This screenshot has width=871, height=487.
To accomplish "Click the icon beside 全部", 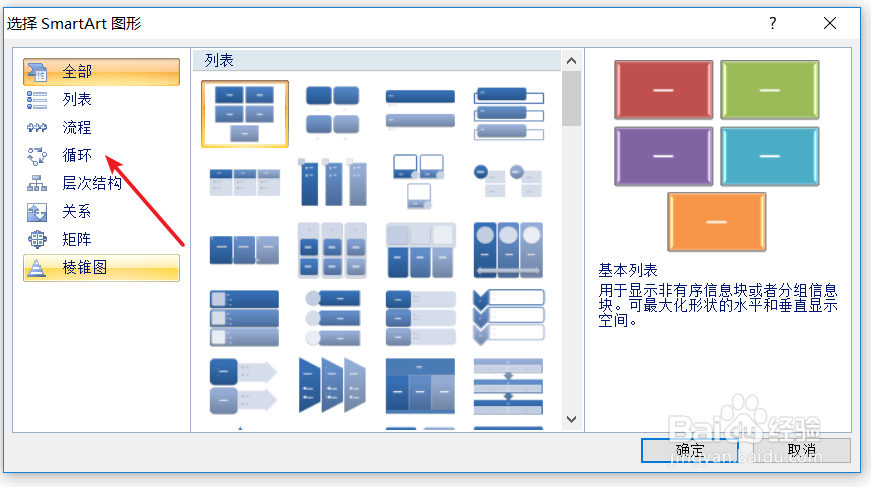I will (38, 72).
